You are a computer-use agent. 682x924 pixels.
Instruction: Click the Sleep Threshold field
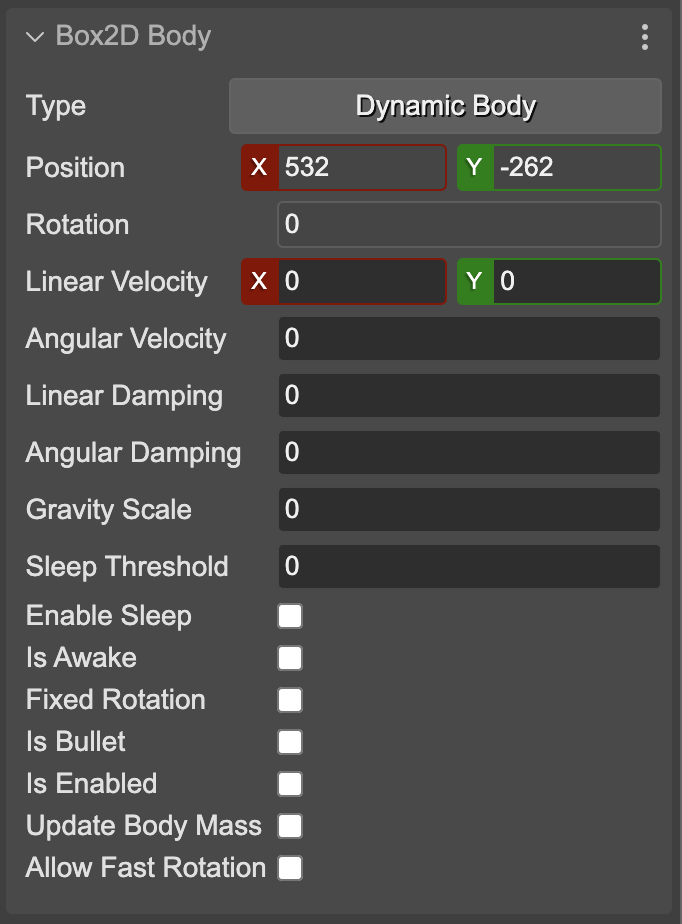click(468, 566)
